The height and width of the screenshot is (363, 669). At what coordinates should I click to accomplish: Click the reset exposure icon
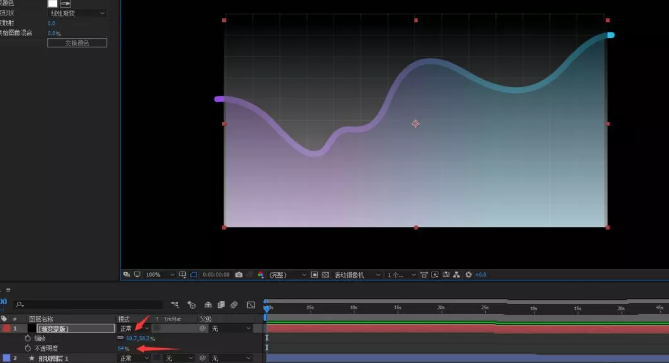click(468, 275)
